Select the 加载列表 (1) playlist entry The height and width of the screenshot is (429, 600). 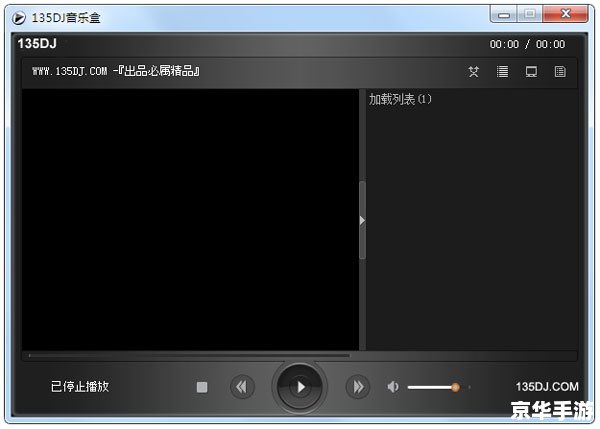coord(400,100)
